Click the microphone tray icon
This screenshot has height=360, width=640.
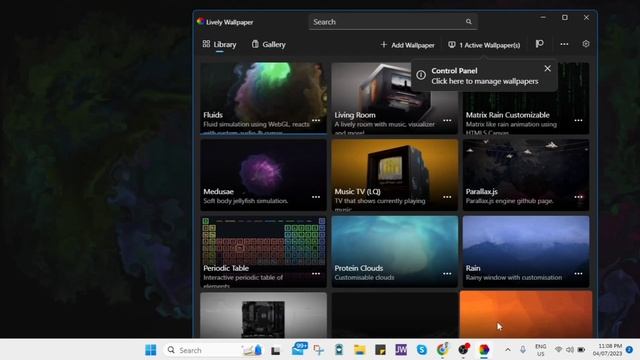pyautogui.click(x=523, y=350)
